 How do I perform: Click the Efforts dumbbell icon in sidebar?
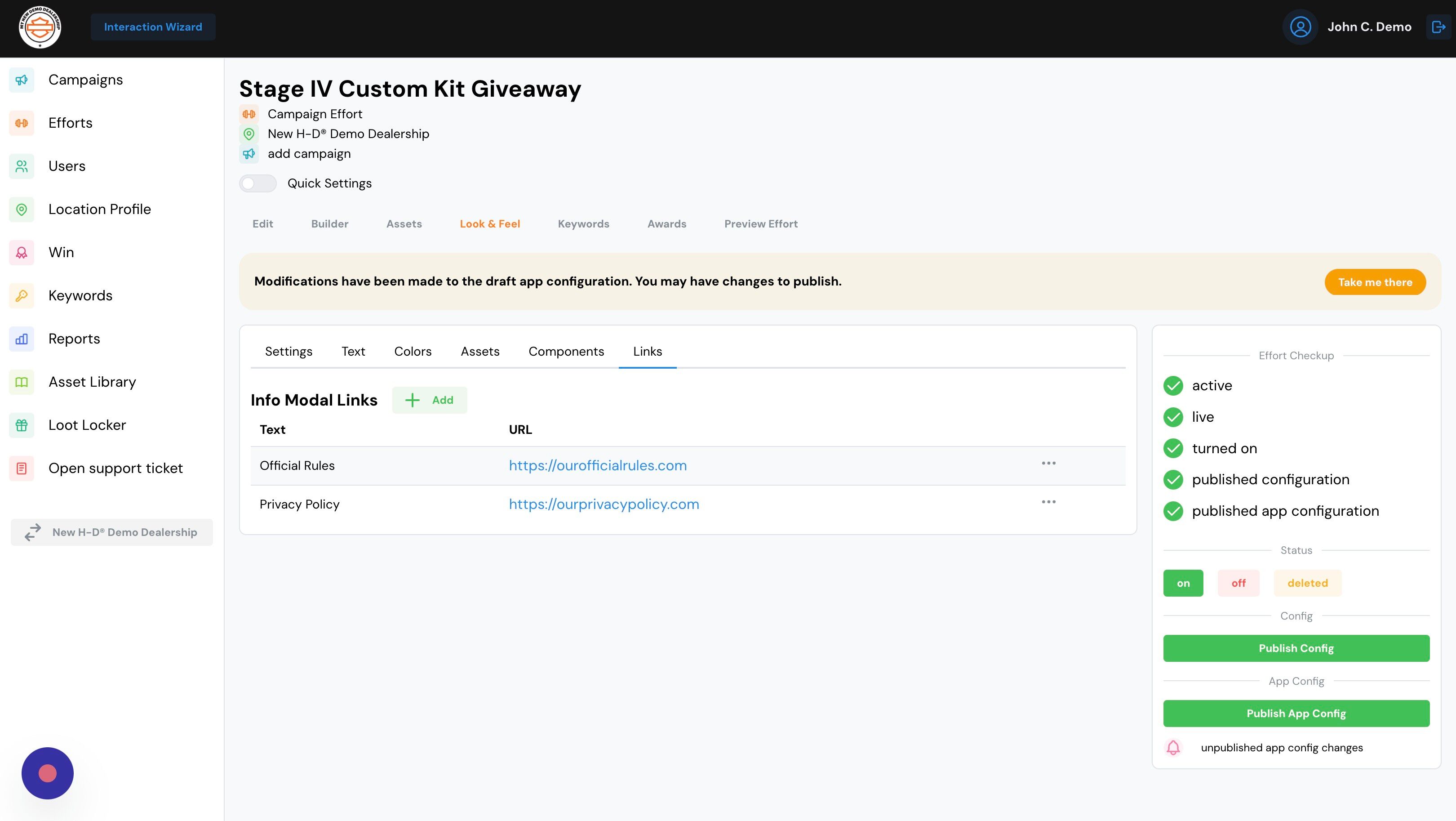click(x=22, y=123)
